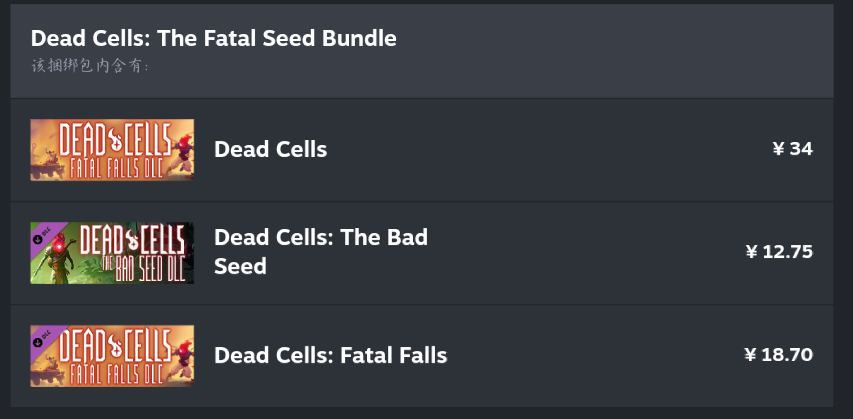The width and height of the screenshot is (853, 419).
Task: Open the first-row Dead Cells game thumbnail
Action: coord(112,150)
